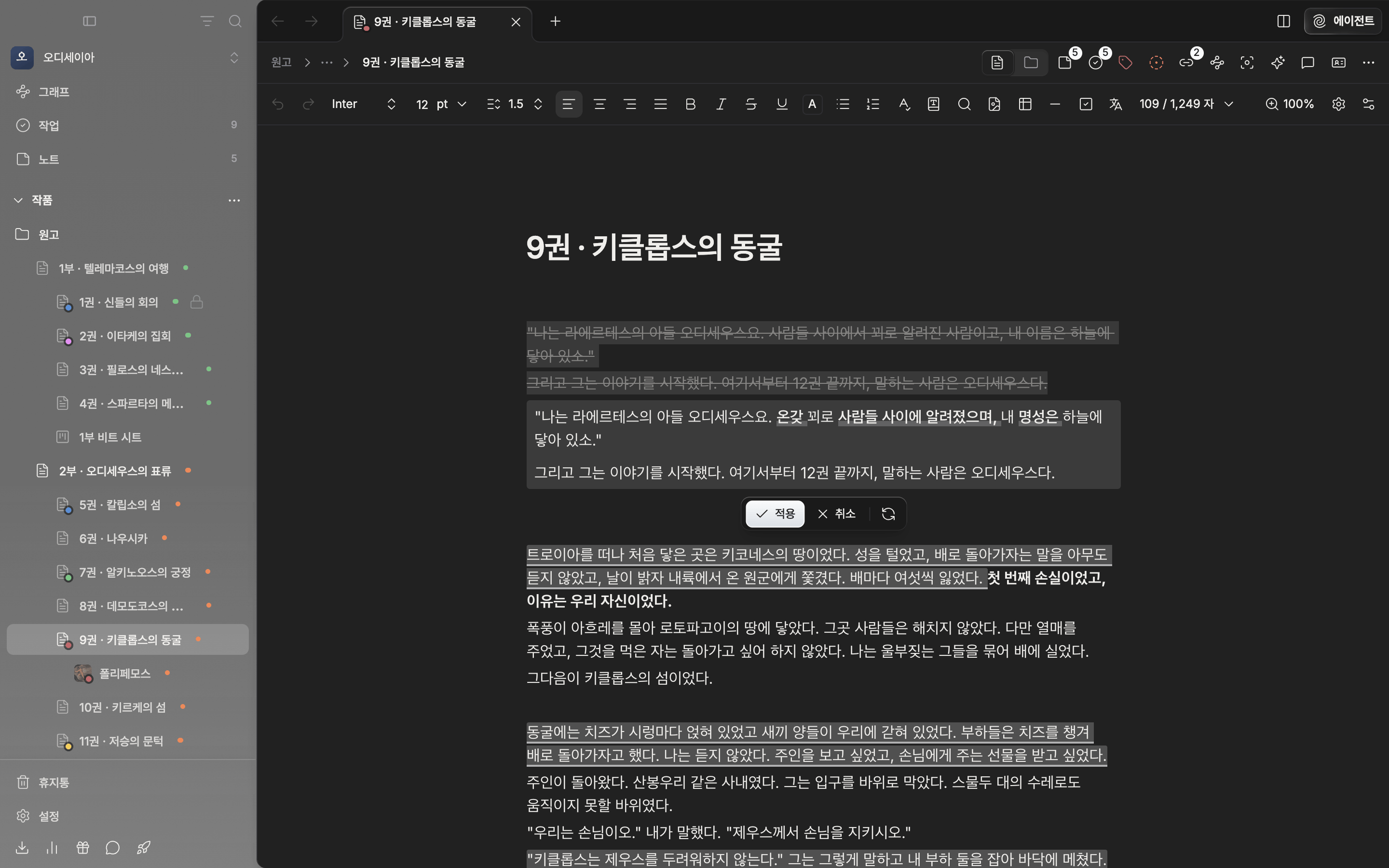Open editor settings gear icon
The width and height of the screenshot is (1389, 868).
pyautogui.click(x=1338, y=104)
